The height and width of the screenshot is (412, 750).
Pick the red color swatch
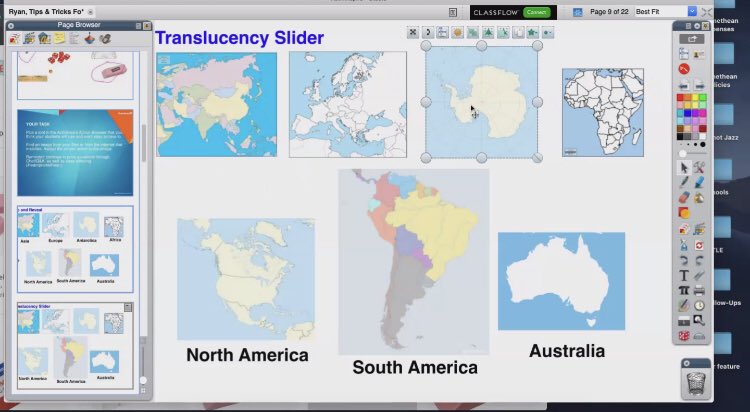680,98
